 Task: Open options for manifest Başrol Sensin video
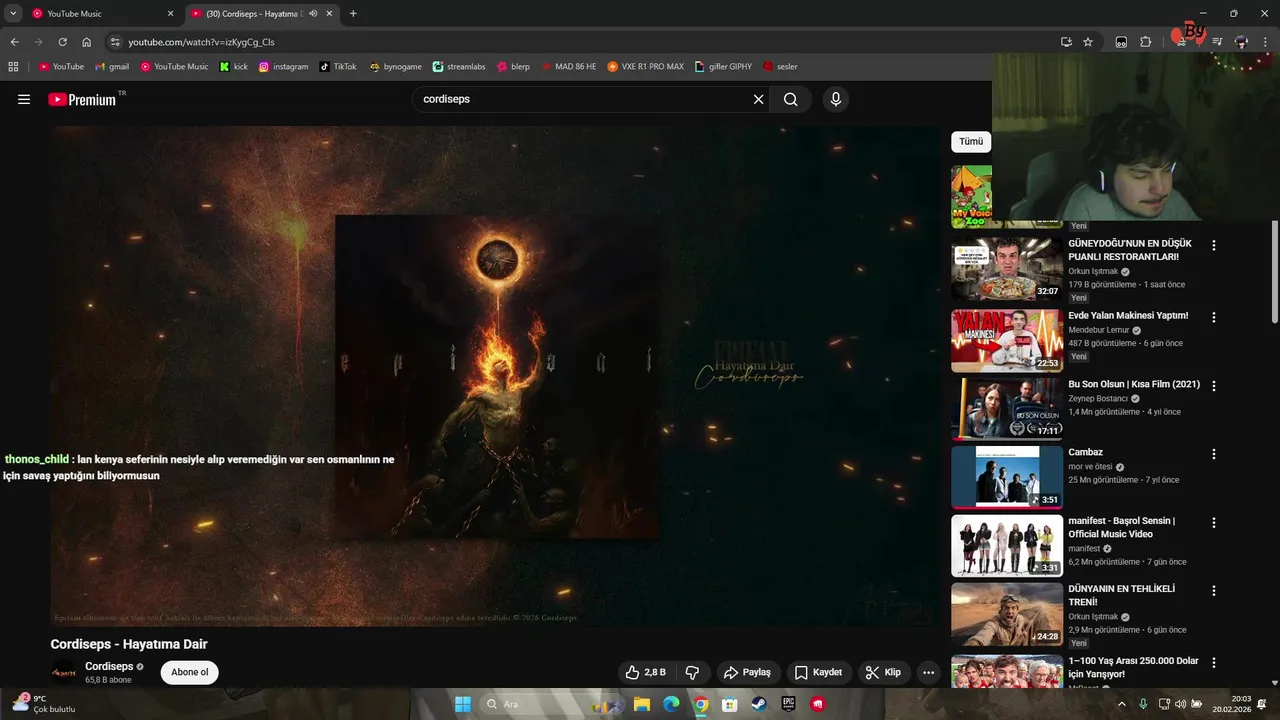(1214, 523)
